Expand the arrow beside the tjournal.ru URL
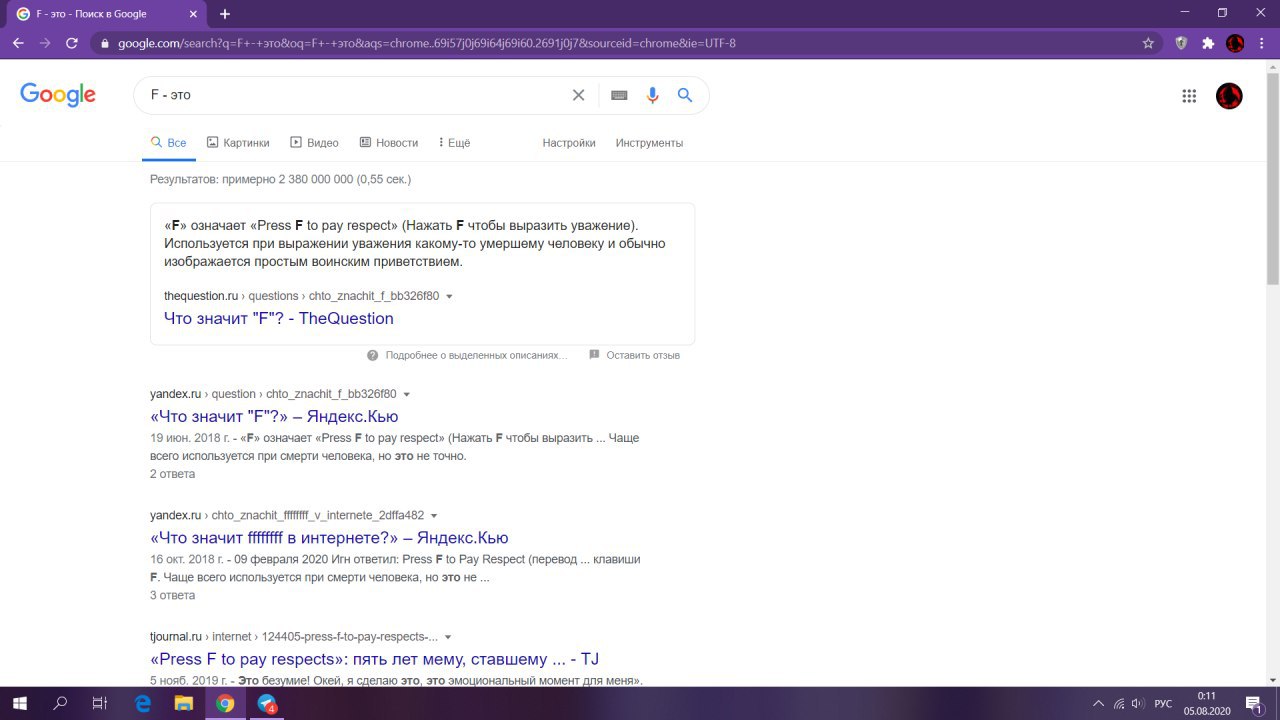 click(448, 638)
